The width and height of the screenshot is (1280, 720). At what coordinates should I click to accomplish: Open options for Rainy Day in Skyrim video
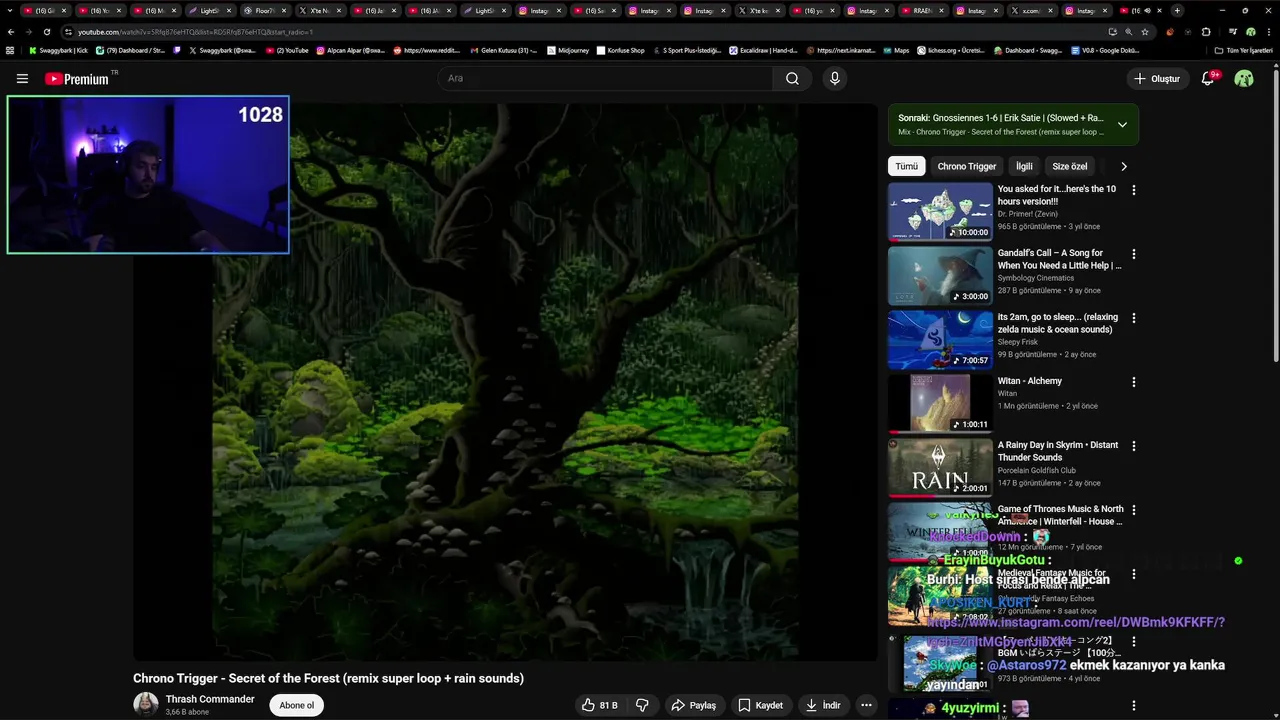point(1133,446)
